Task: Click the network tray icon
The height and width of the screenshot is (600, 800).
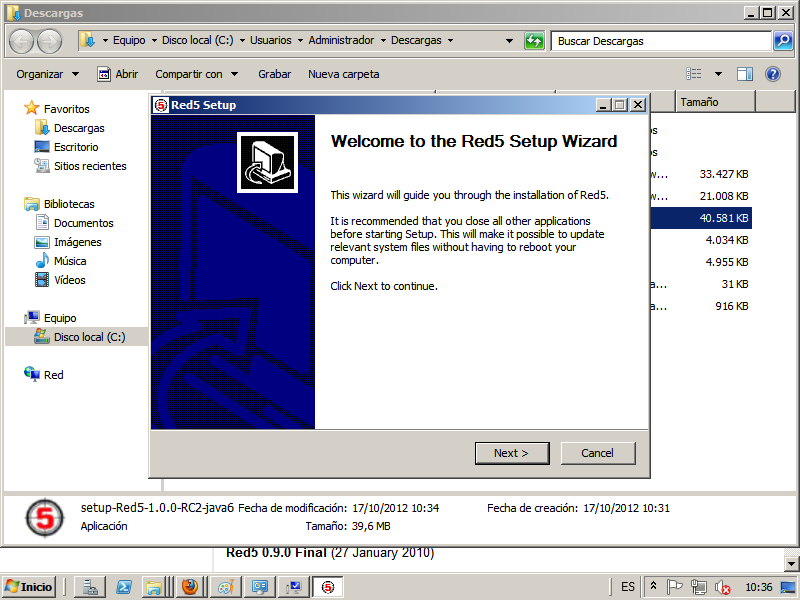Action: click(x=698, y=587)
